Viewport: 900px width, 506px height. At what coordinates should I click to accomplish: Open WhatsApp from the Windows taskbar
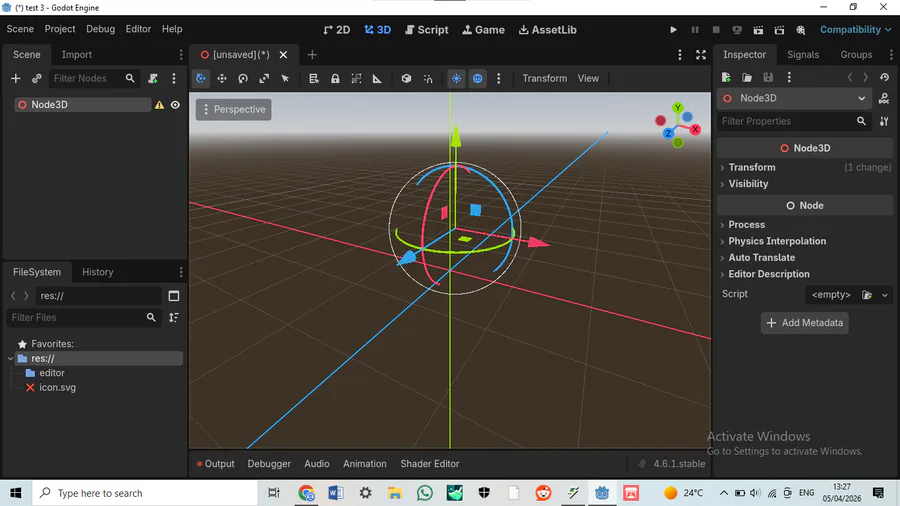click(425, 493)
